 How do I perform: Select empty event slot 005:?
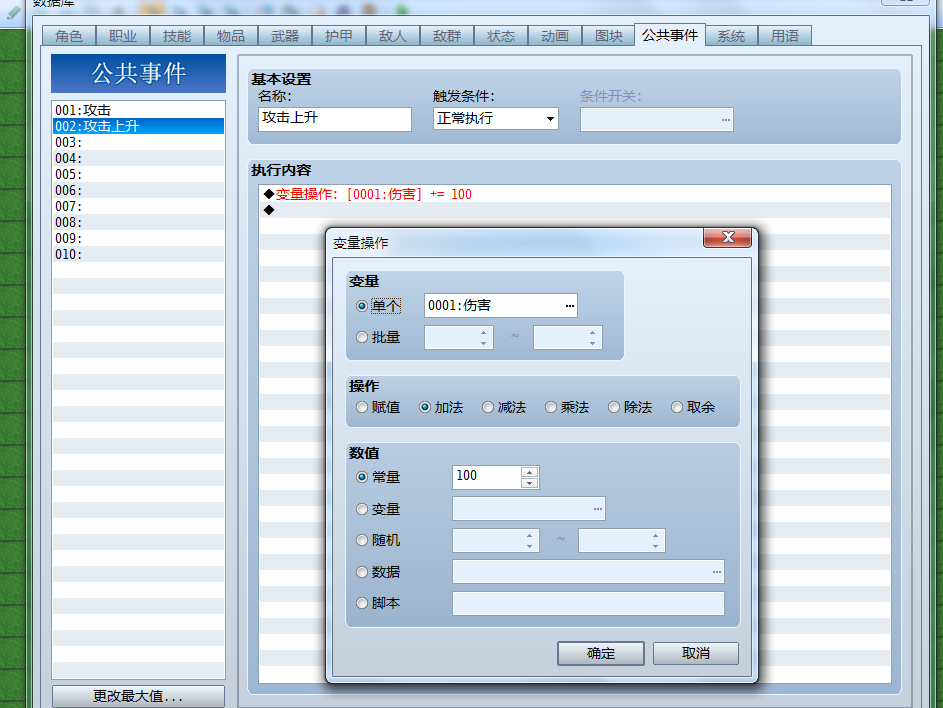pyautogui.click(x=138, y=174)
